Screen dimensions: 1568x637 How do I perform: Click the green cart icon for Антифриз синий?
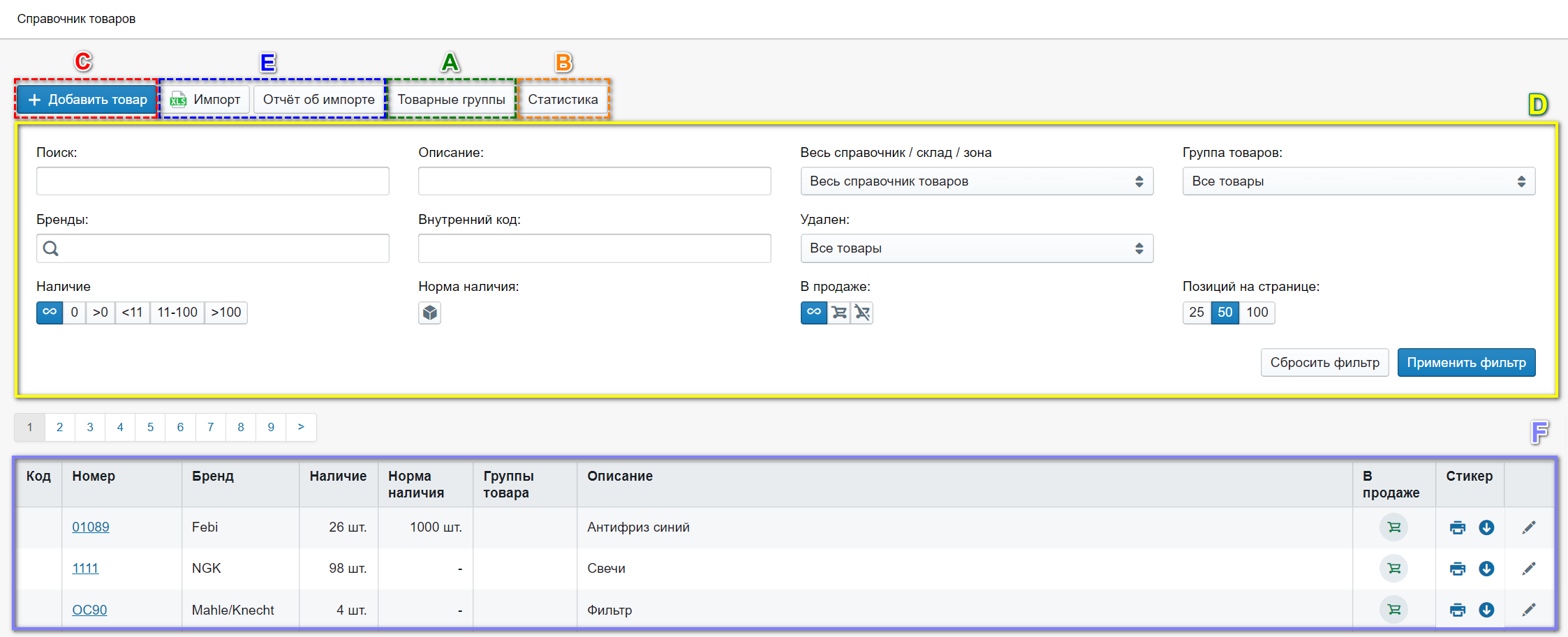click(1393, 527)
